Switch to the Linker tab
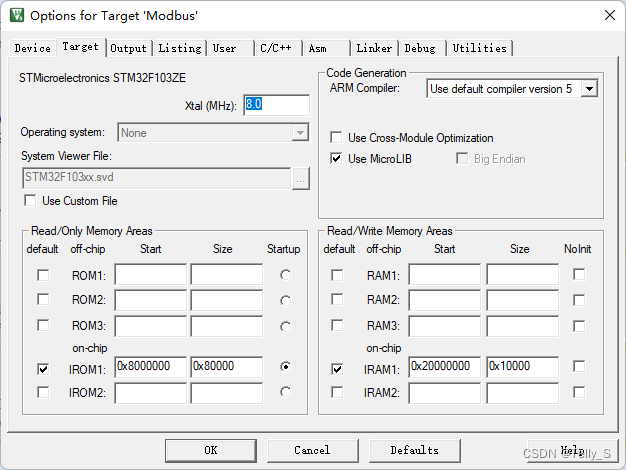This screenshot has height=470, width=626. pos(374,48)
